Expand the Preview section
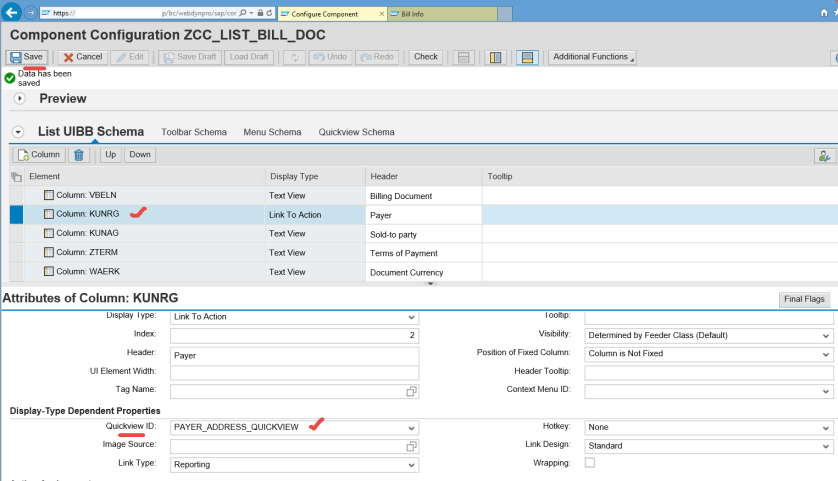This screenshot has width=838, height=481. [20, 99]
